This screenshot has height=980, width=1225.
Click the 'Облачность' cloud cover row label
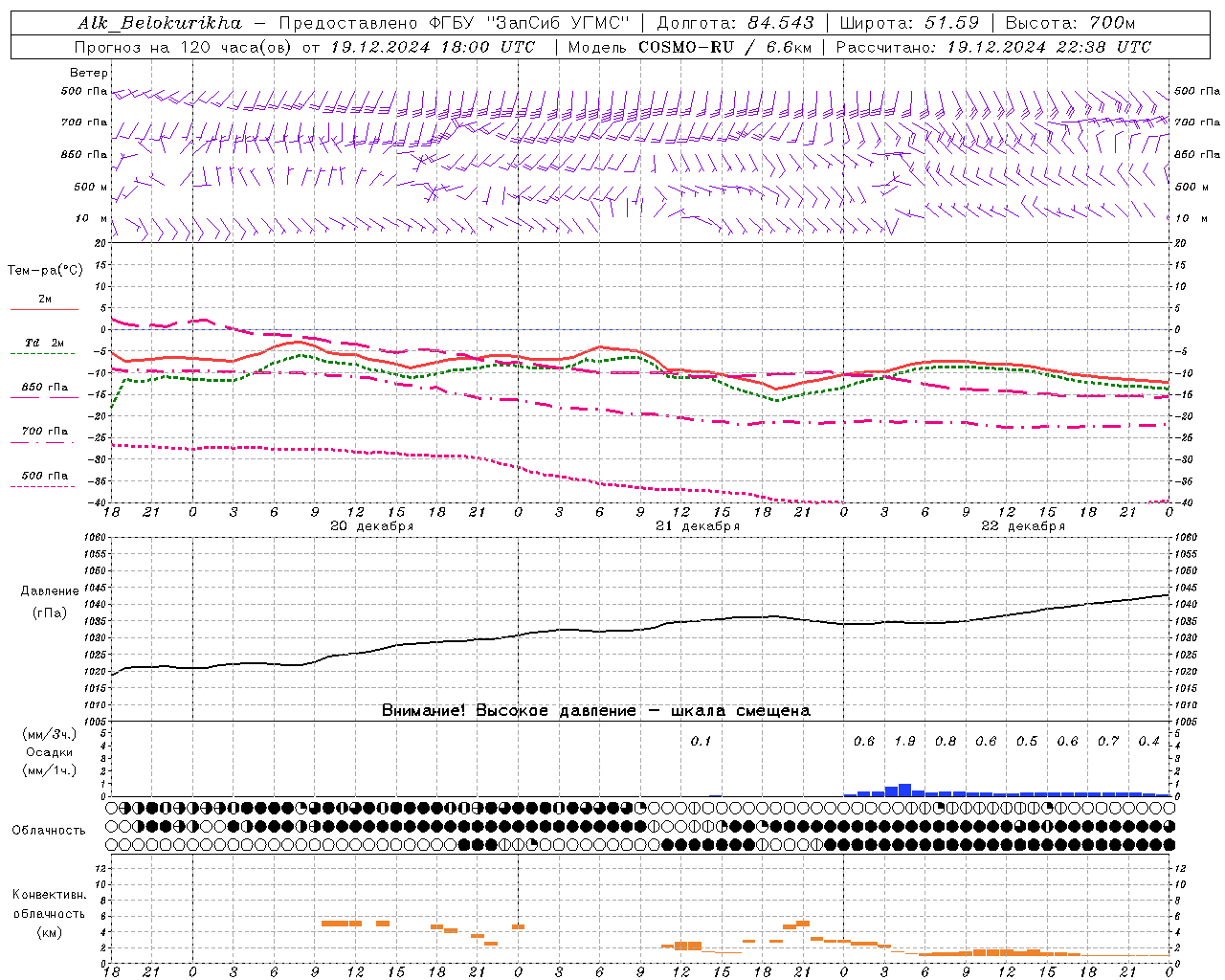[49, 831]
